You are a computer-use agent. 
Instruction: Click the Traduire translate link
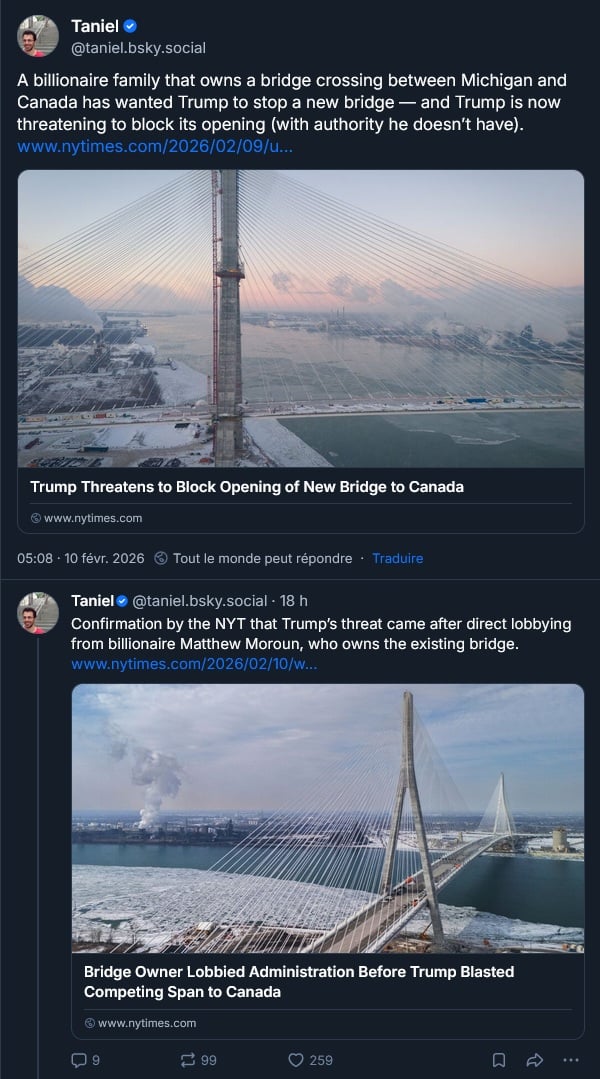pos(397,558)
